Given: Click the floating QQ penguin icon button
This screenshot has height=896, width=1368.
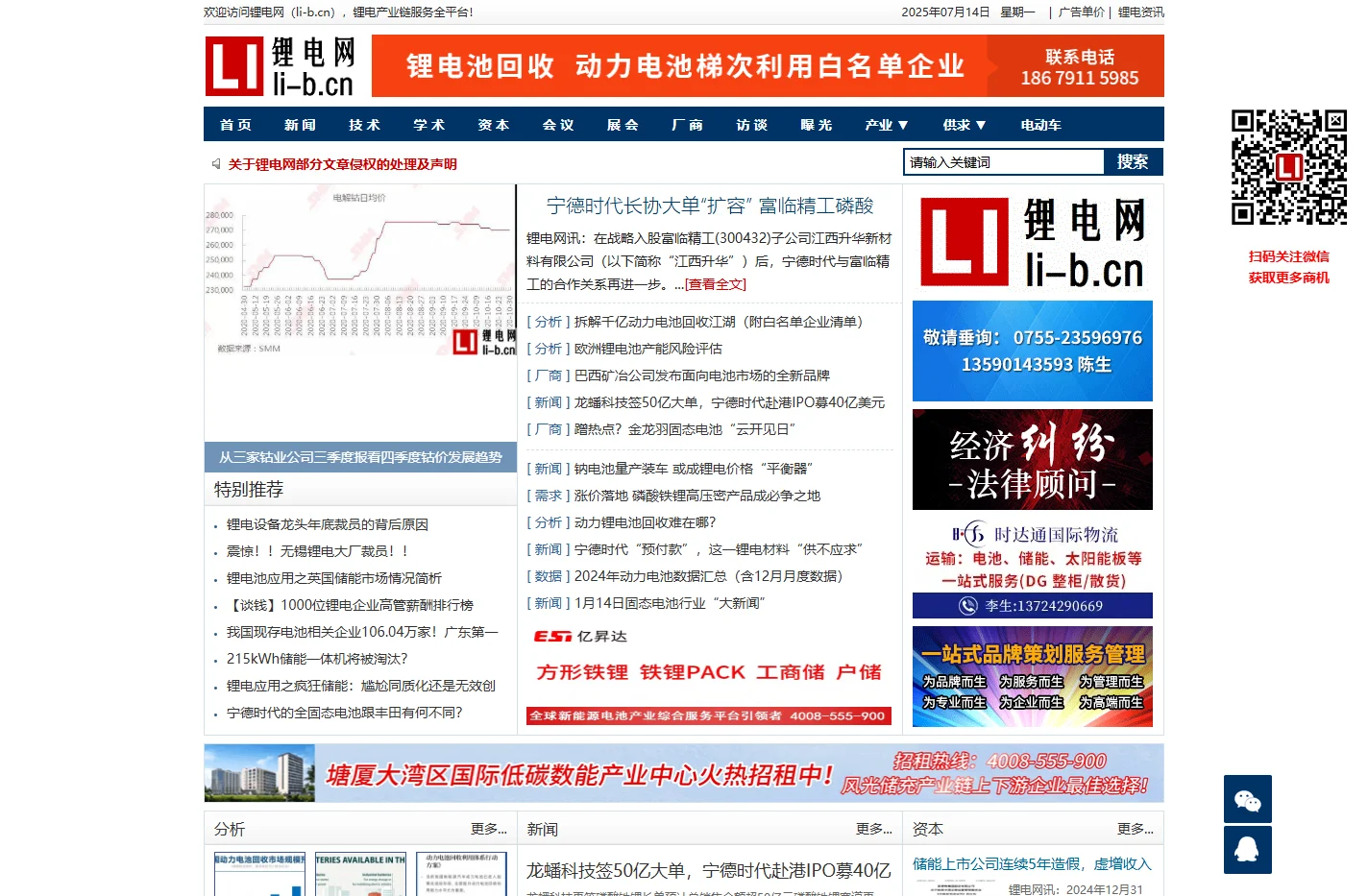Looking at the screenshot, I should 1247,850.
